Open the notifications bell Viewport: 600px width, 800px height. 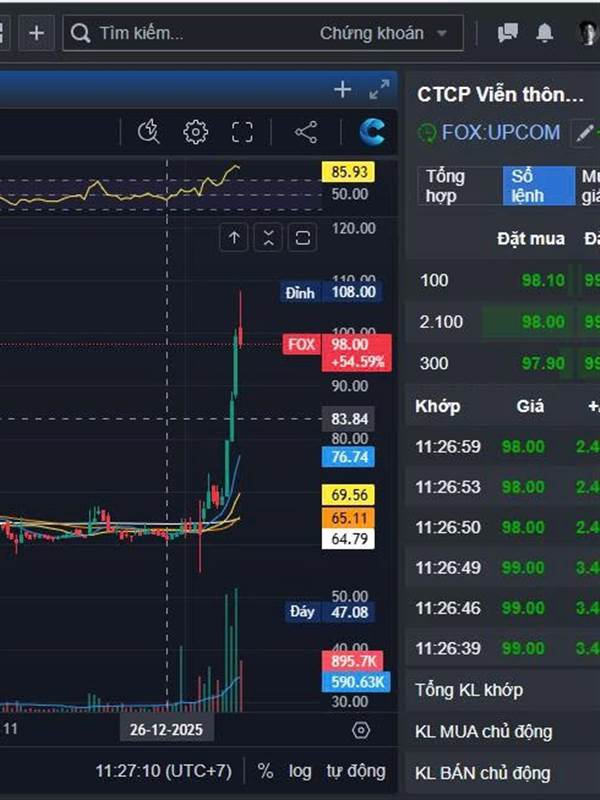pyautogui.click(x=544, y=33)
